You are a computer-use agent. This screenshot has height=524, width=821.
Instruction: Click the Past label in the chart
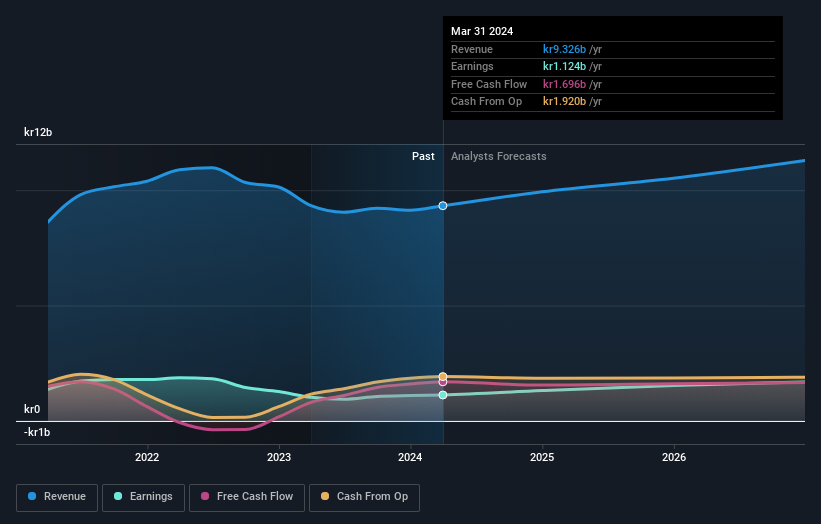pyautogui.click(x=423, y=156)
